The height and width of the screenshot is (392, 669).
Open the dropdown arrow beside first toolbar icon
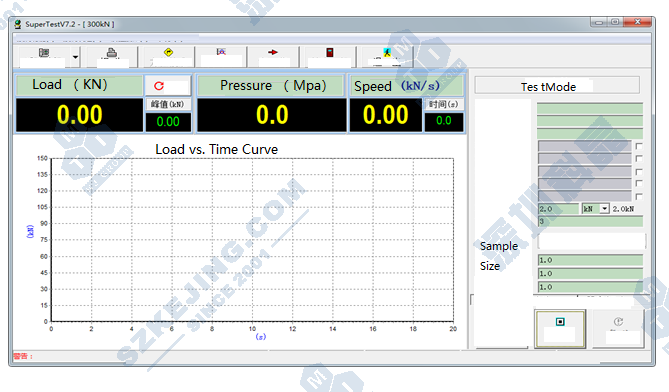pyautogui.click(x=75, y=57)
